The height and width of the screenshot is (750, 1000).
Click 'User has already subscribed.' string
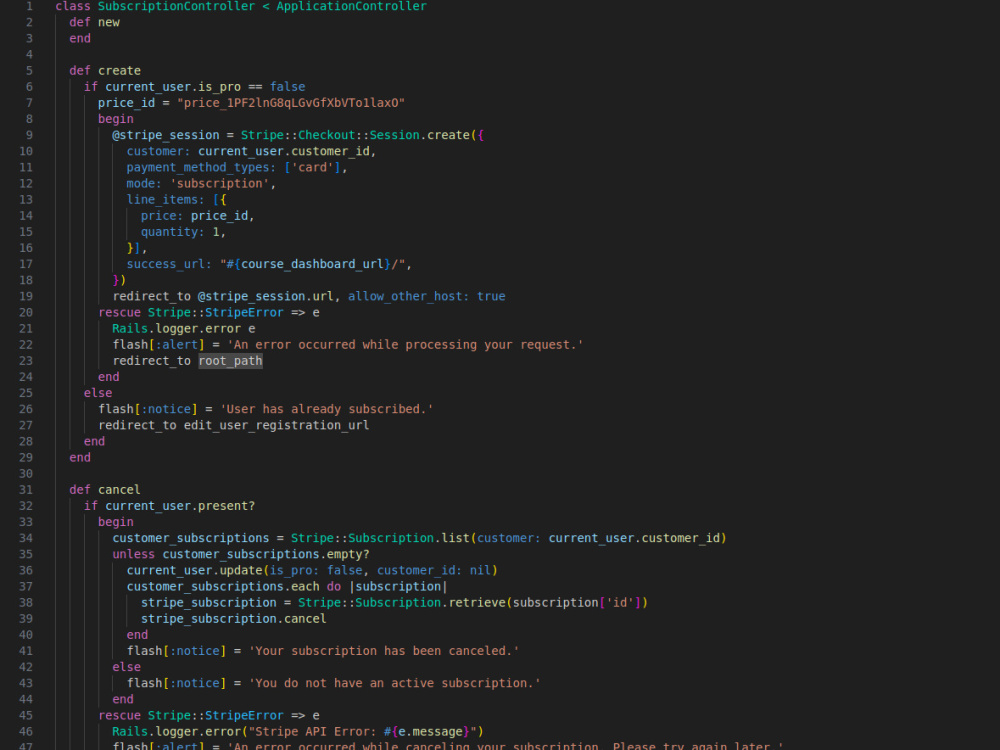(327, 409)
